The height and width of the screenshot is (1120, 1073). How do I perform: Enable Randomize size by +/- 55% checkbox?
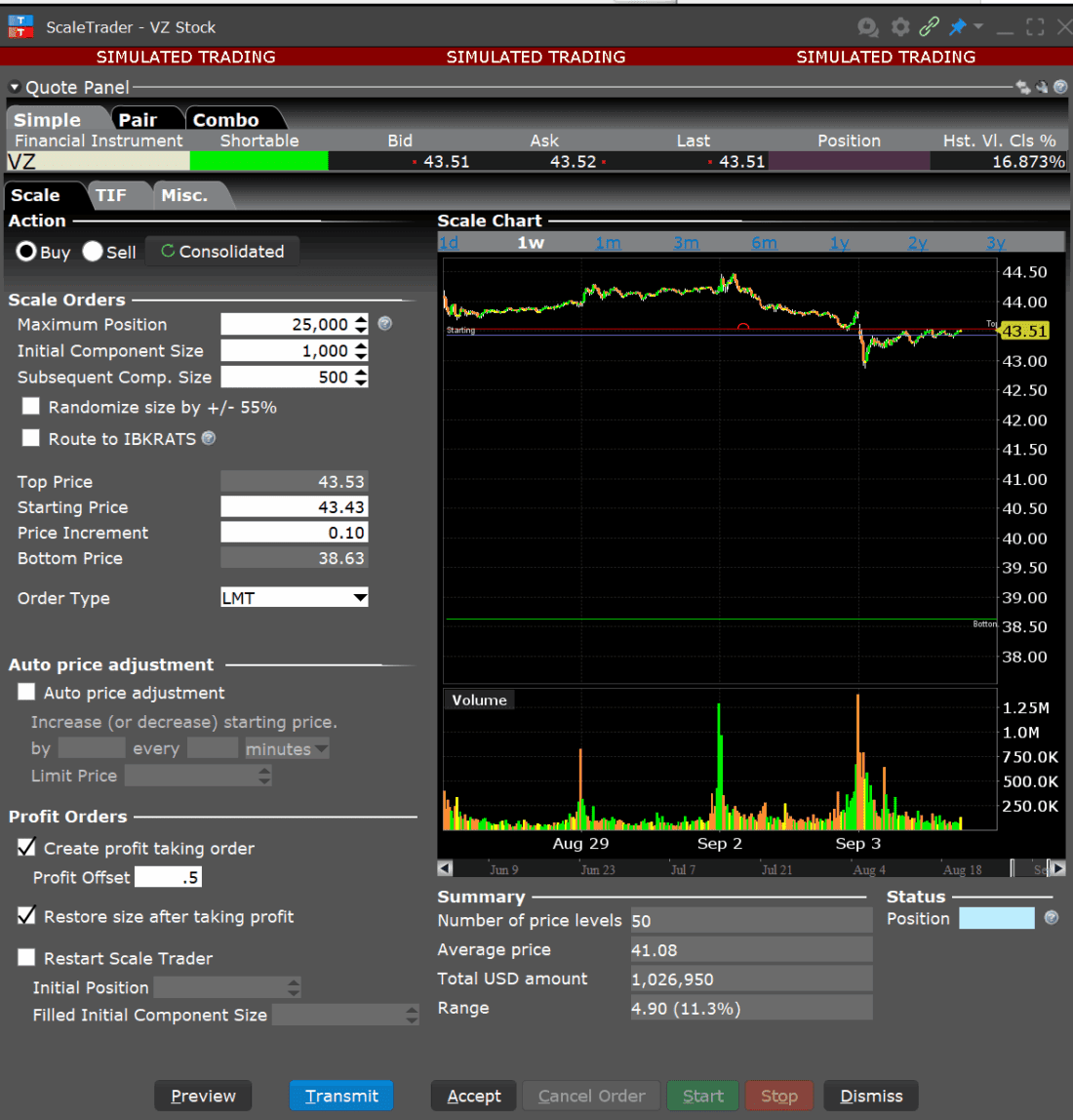(31, 407)
